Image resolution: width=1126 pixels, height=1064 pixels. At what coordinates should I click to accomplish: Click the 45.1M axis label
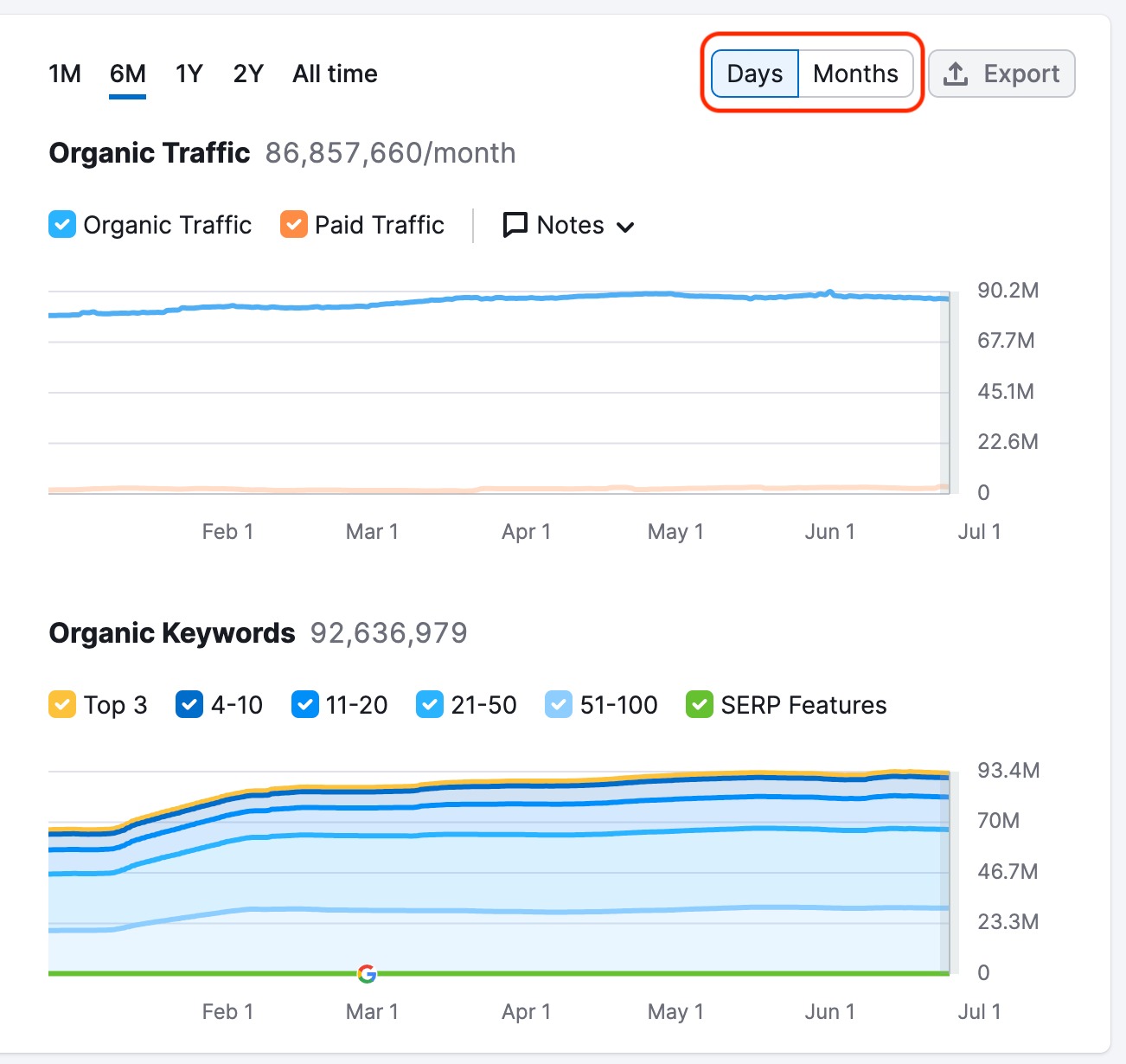[1006, 392]
